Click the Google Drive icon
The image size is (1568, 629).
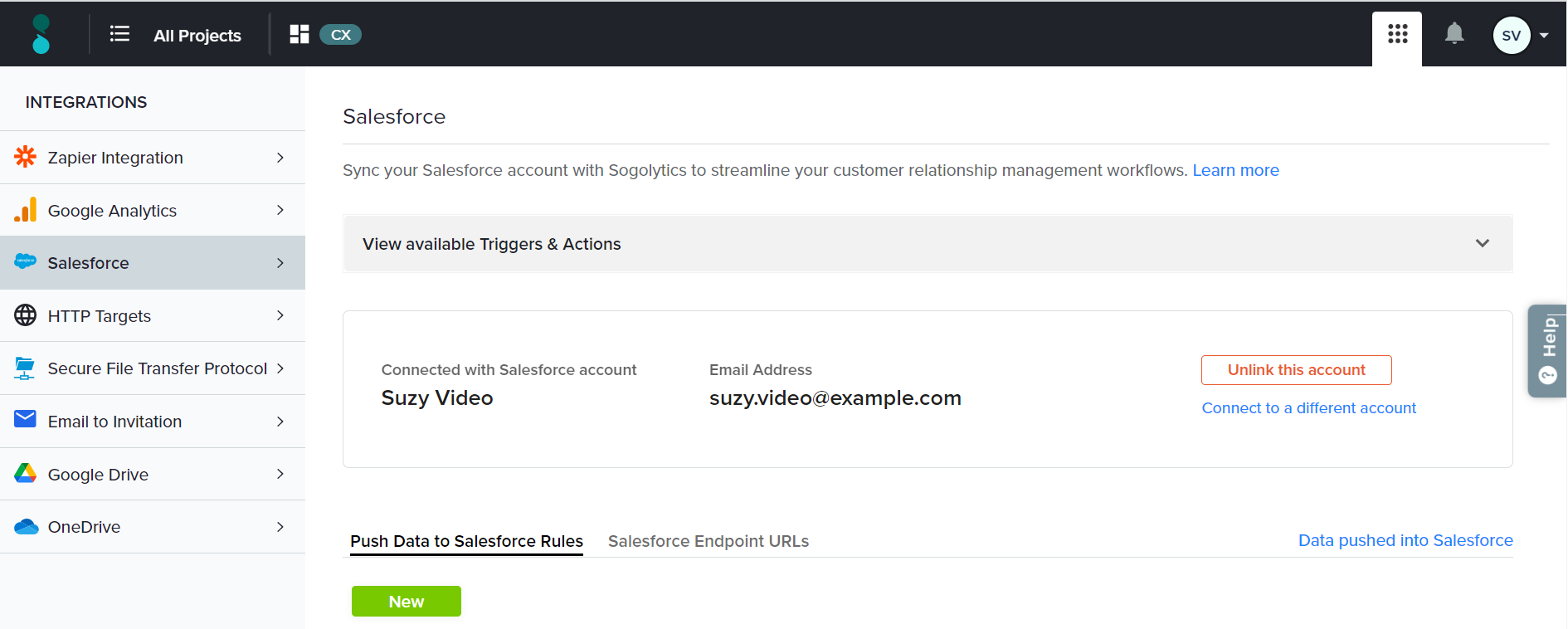(26, 474)
